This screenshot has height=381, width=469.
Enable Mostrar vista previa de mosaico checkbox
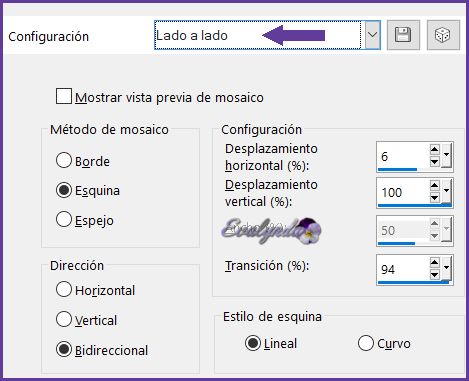click(64, 96)
